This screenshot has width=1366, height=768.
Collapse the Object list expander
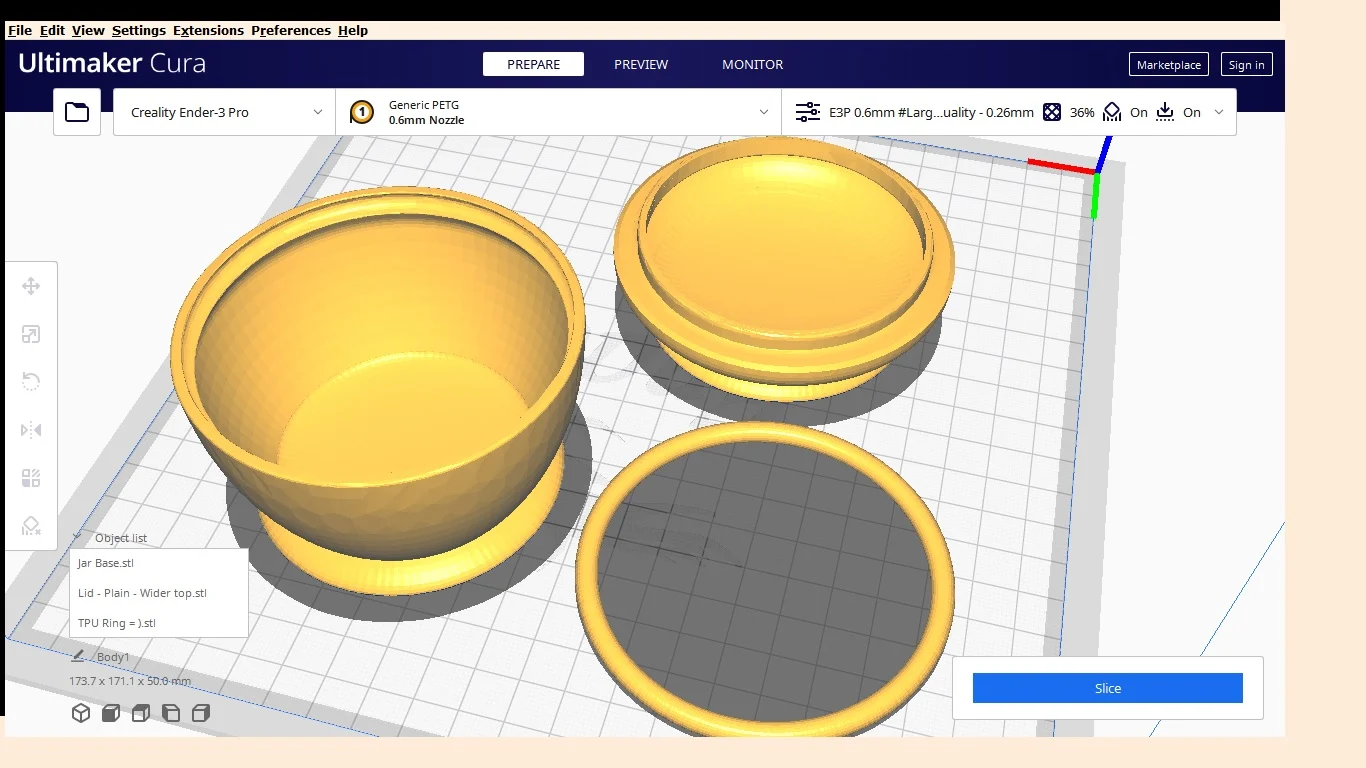(77, 538)
